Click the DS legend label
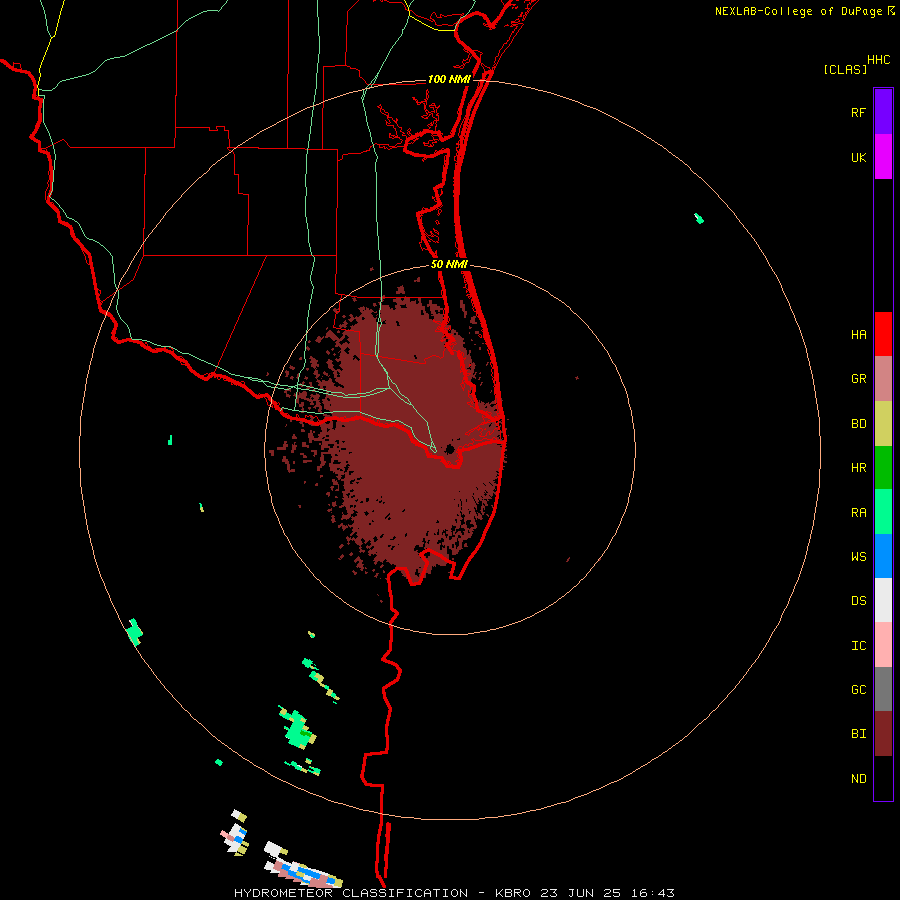 pos(858,601)
